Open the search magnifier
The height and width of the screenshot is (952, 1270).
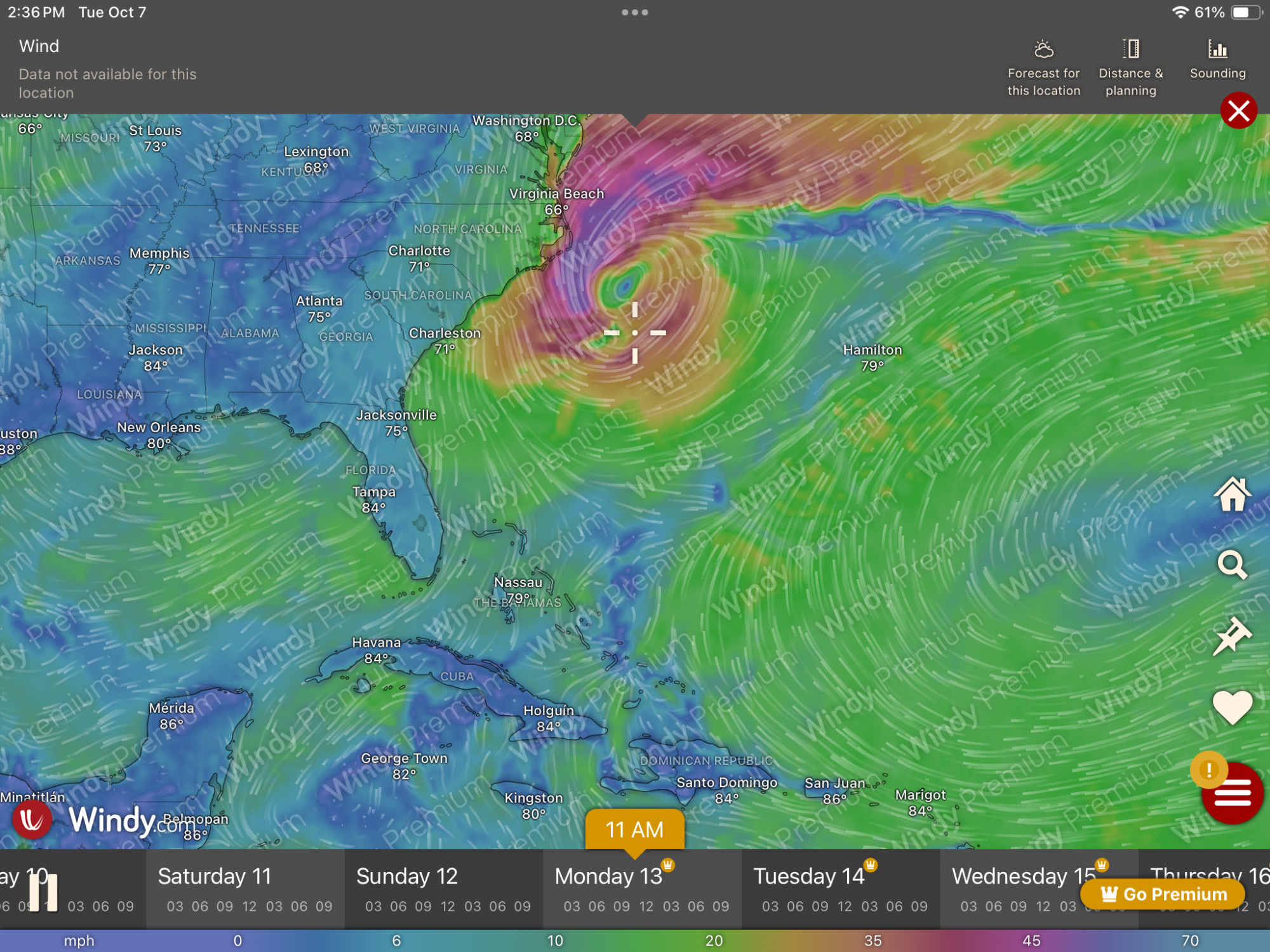point(1232,564)
